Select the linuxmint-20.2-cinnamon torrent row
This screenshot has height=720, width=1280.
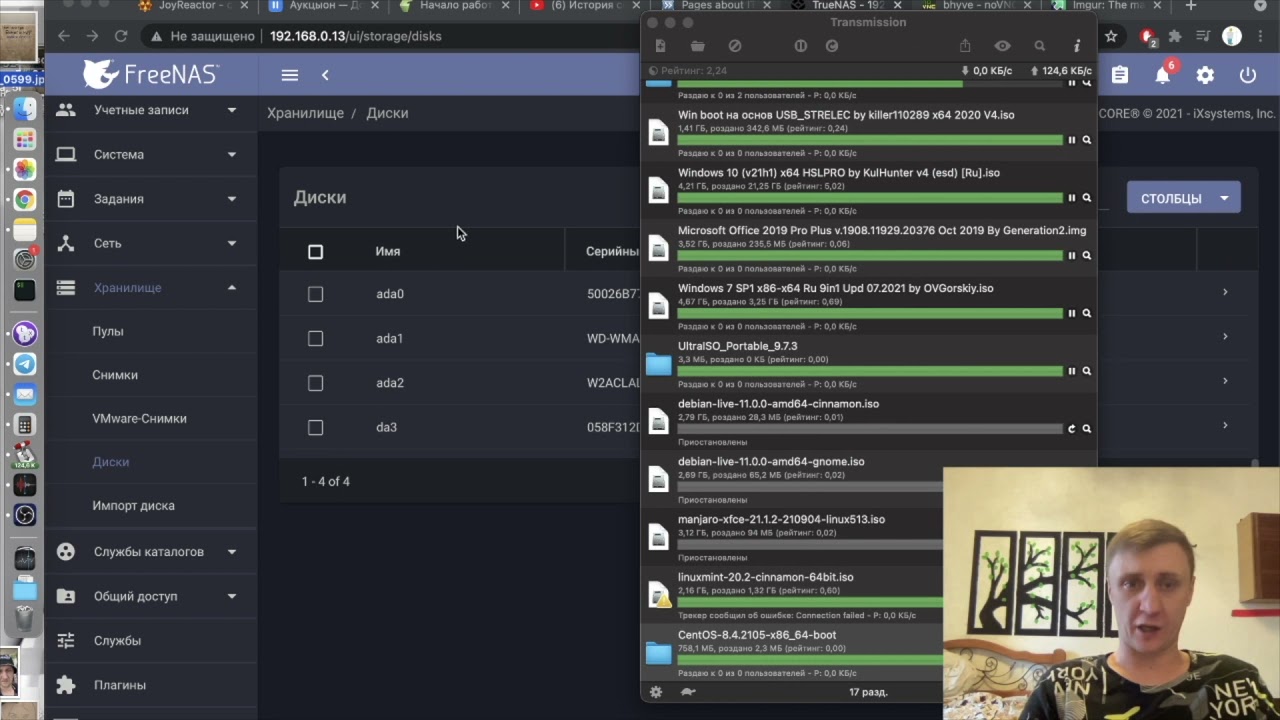(792, 595)
